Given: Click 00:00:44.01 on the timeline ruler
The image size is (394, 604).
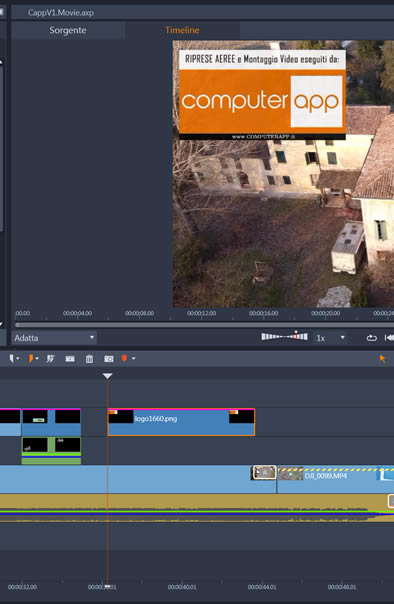Looking at the screenshot, I should tap(262, 587).
